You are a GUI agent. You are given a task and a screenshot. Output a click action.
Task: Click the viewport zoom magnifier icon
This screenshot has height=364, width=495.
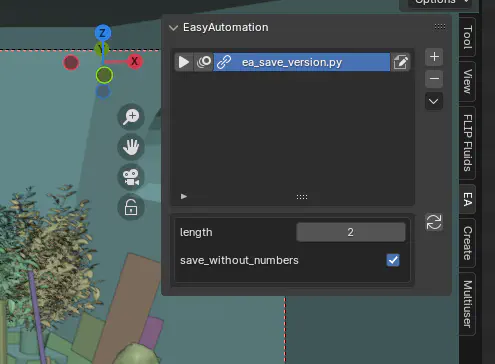click(x=131, y=116)
